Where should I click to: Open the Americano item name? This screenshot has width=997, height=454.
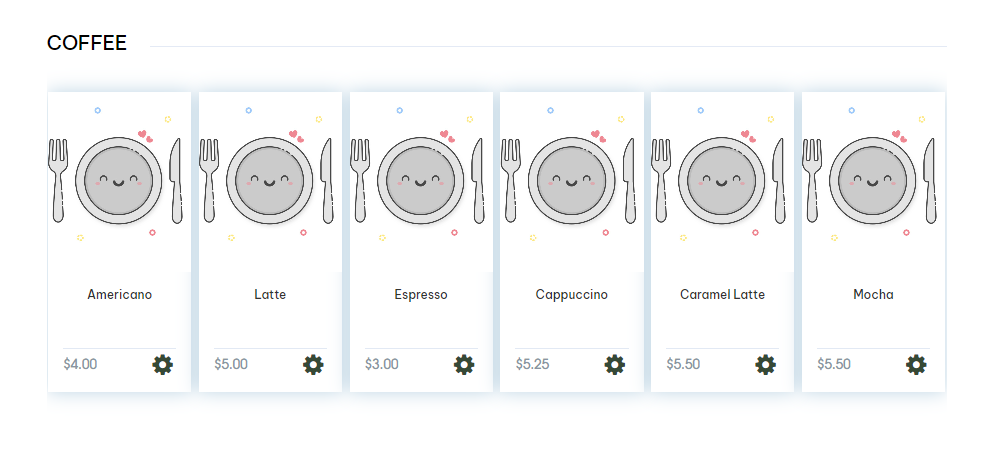pos(120,295)
